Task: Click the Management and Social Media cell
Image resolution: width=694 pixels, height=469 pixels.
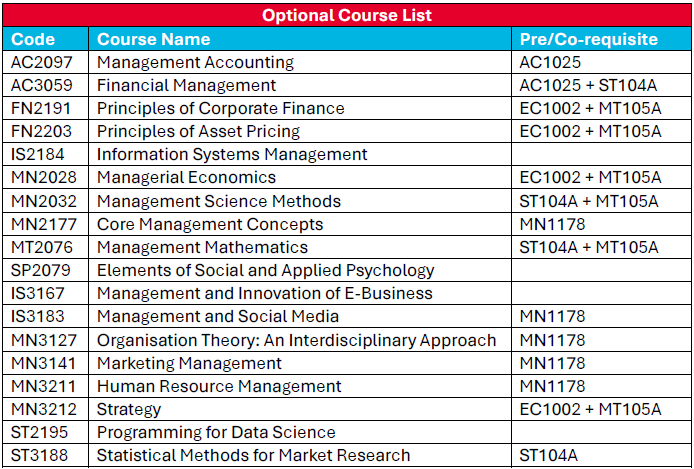Action: pyautogui.click(x=217, y=316)
